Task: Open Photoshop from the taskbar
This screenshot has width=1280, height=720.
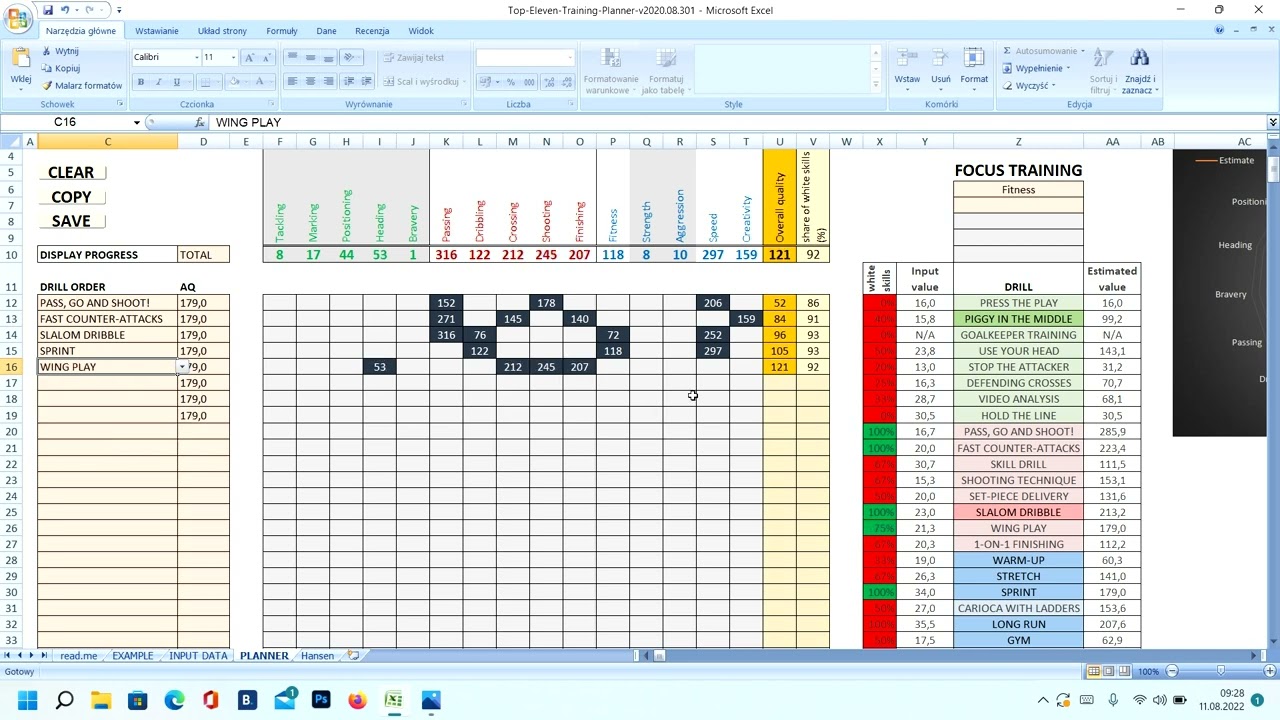Action: click(321, 700)
